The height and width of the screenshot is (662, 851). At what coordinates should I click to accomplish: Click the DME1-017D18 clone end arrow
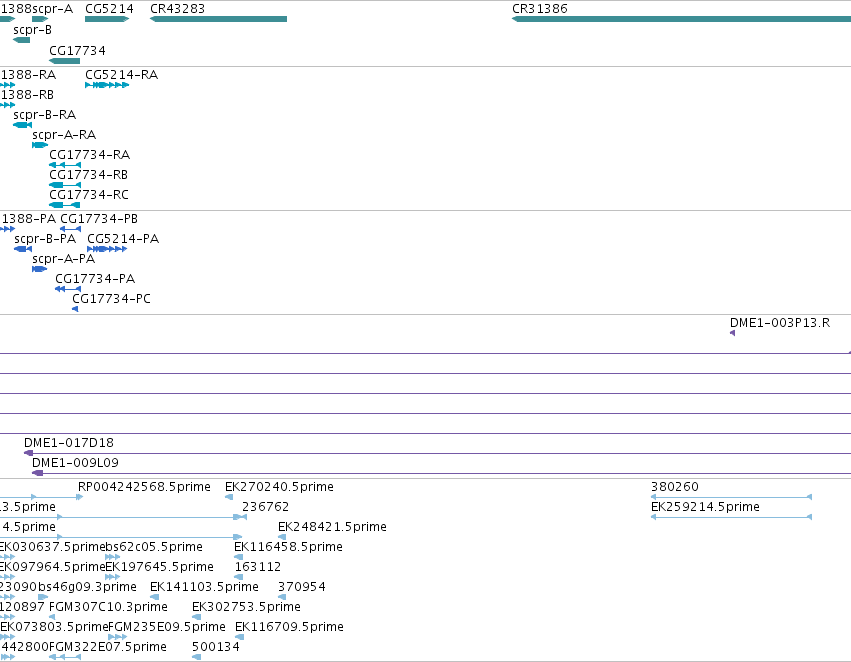click(x=28, y=453)
